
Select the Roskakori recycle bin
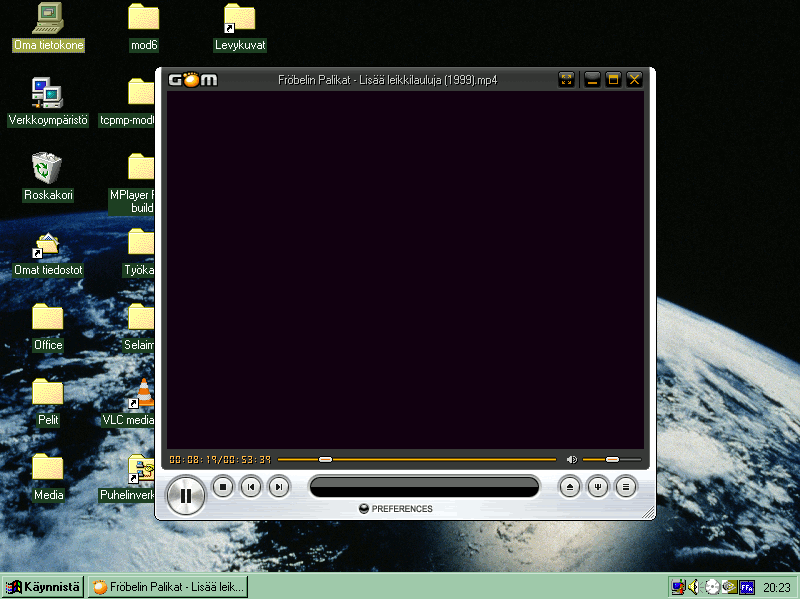[x=48, y=177]
